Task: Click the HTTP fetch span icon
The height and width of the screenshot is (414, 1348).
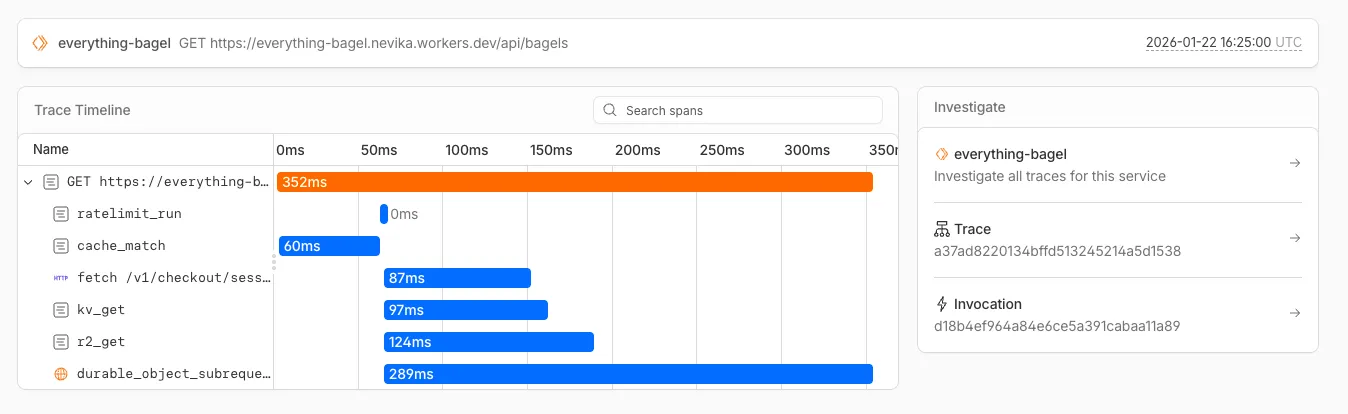Action: coord(60,278)
